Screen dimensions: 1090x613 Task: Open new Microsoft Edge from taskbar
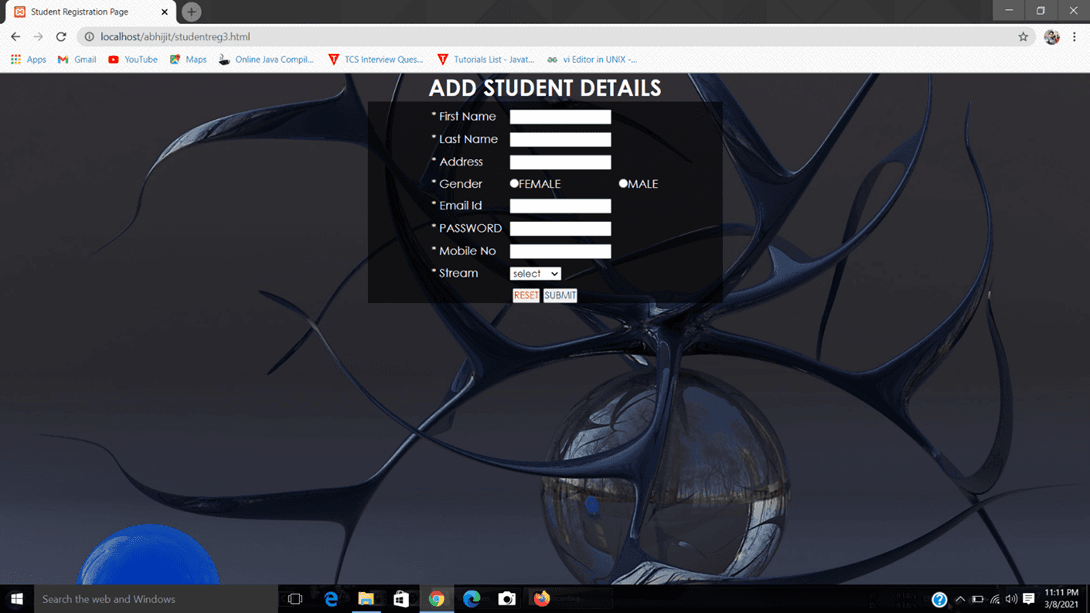(471, 598)
